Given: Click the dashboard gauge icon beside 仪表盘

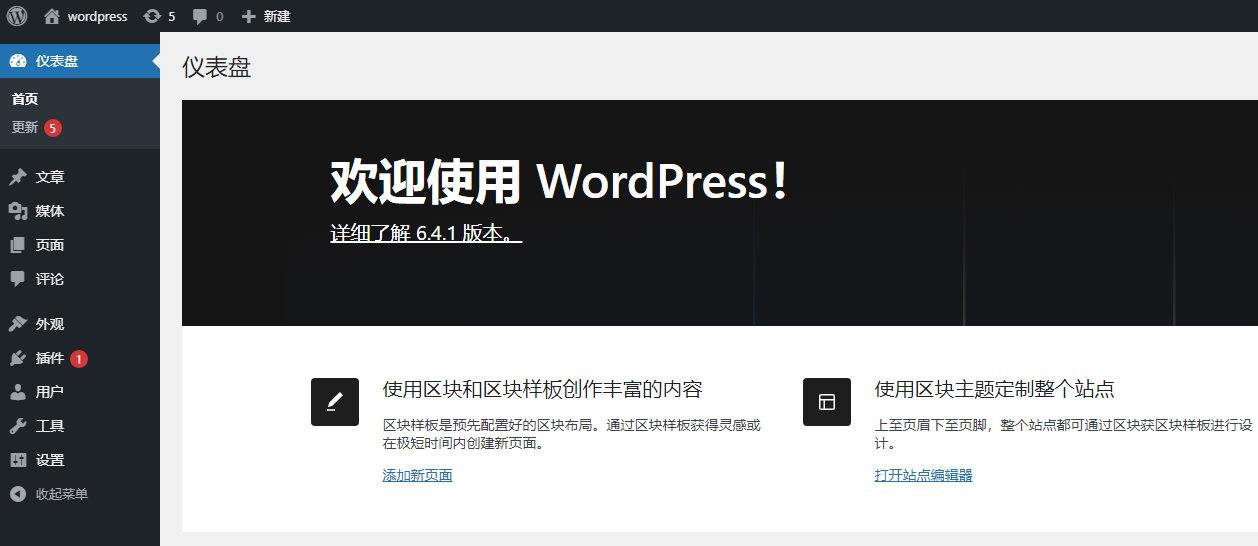Looking at the screenshot, I should point(18,61).
